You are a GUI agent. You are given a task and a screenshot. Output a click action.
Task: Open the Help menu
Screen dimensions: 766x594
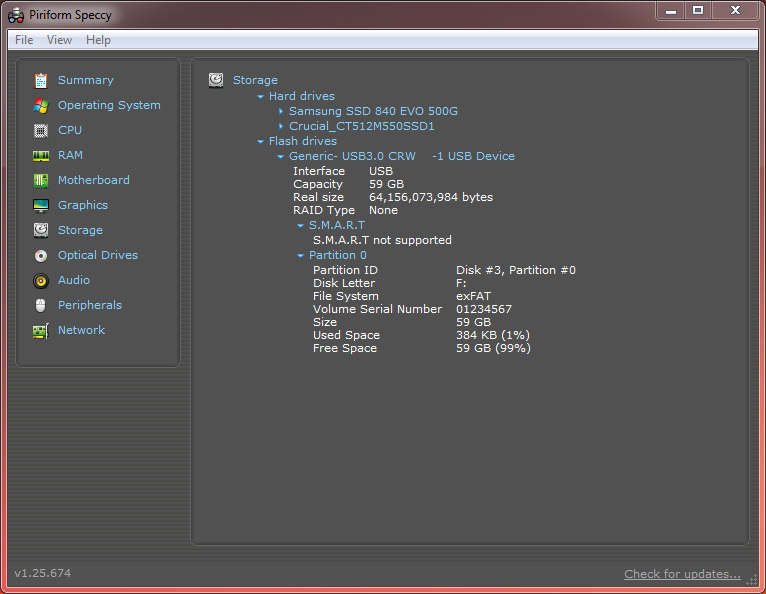pos(98,40)
